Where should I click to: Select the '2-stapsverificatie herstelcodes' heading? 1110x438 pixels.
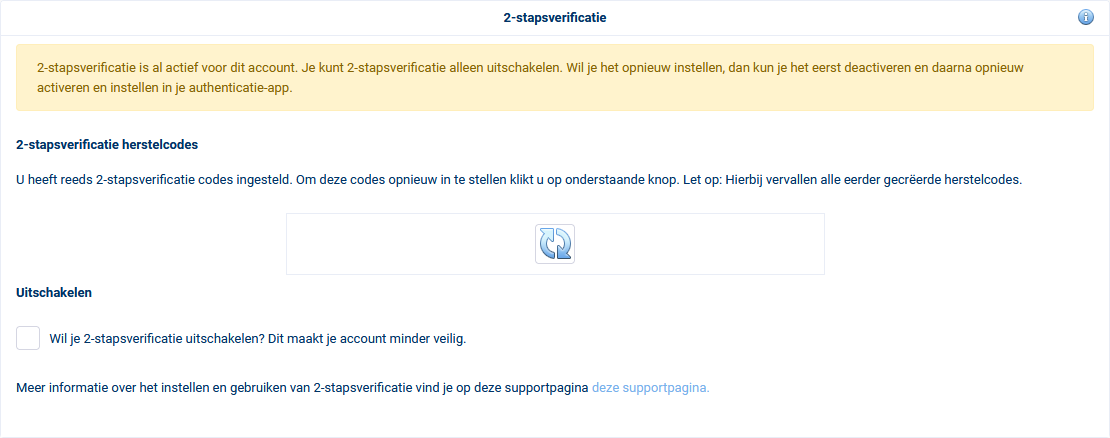[x=107, y=144]
